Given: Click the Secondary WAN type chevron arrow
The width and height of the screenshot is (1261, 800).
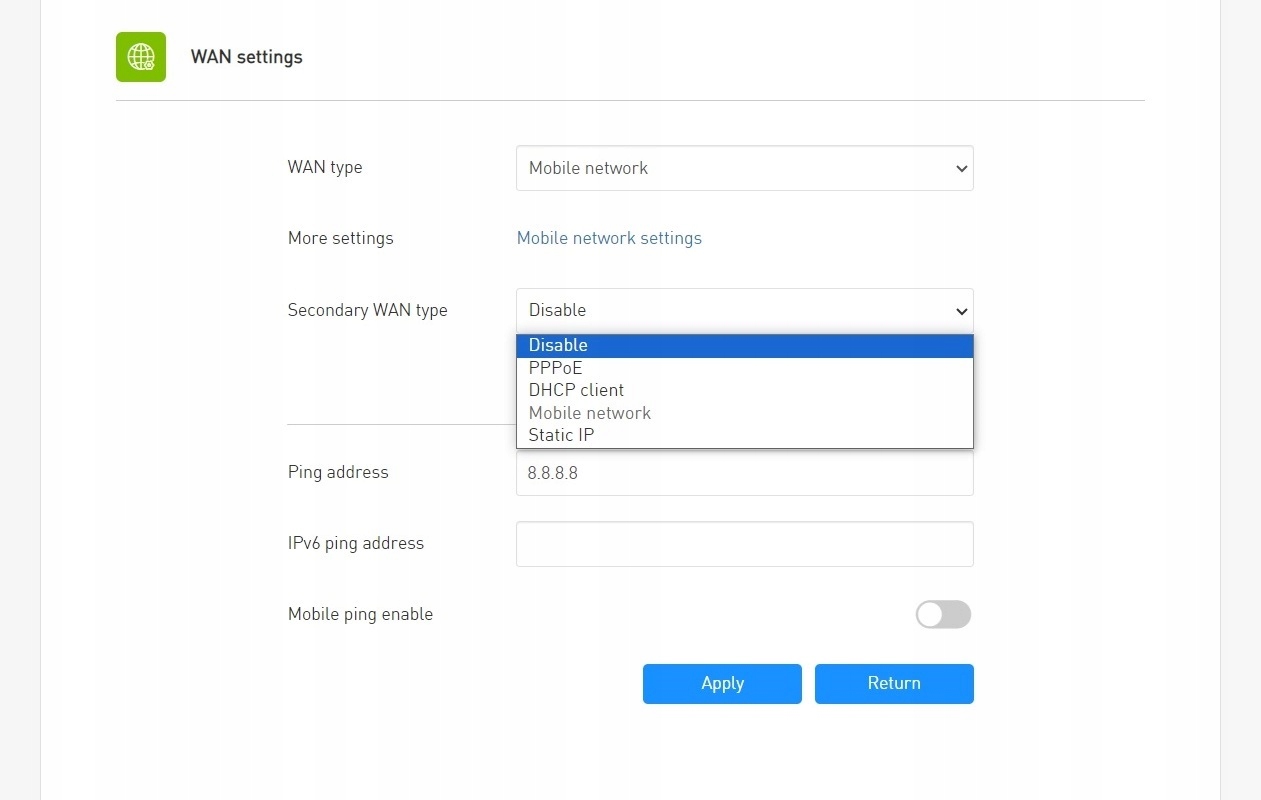Looking at the screenshot, I should pyautogui.click(x=961, y=311).
